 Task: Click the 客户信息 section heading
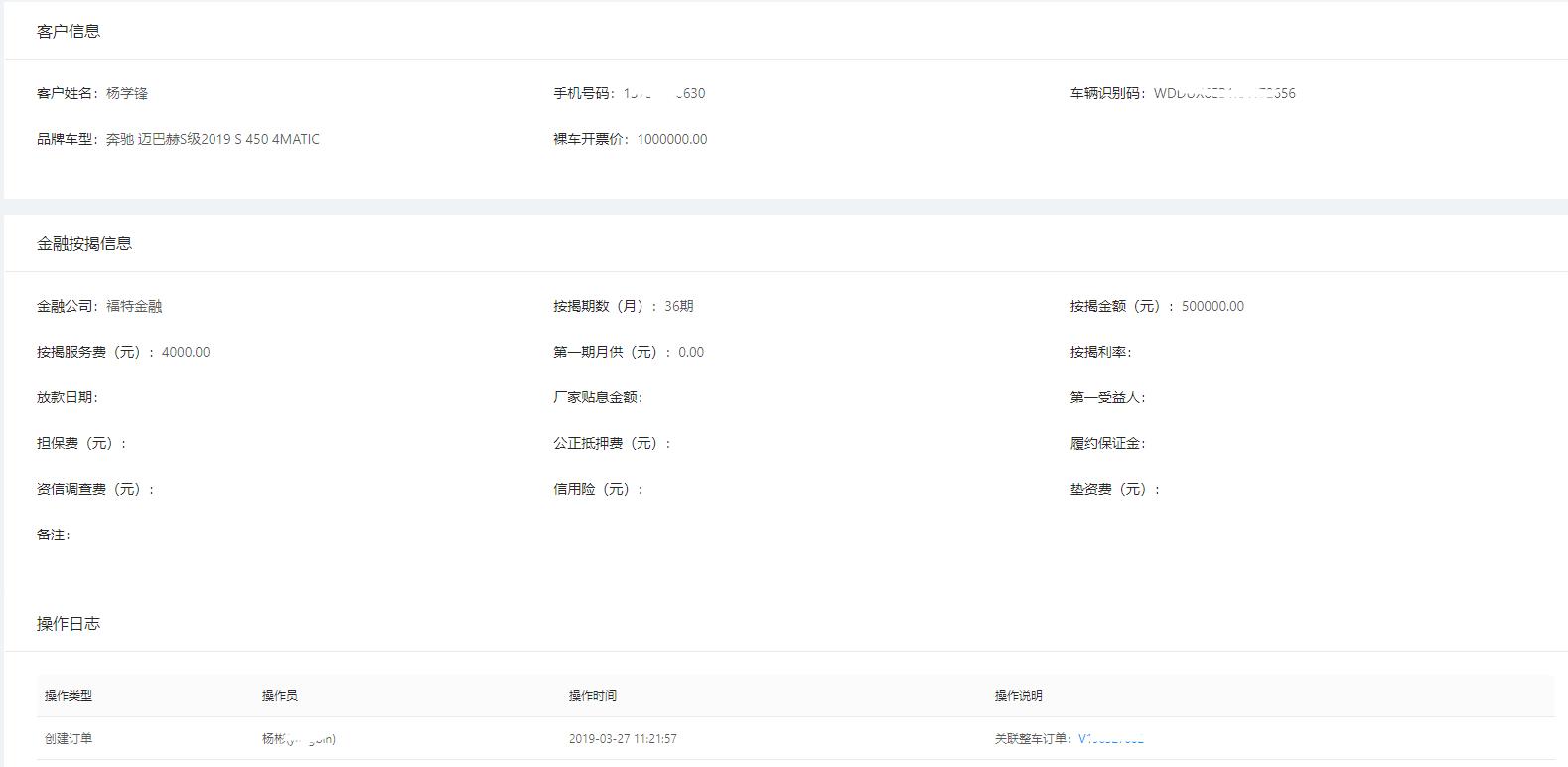69,31
